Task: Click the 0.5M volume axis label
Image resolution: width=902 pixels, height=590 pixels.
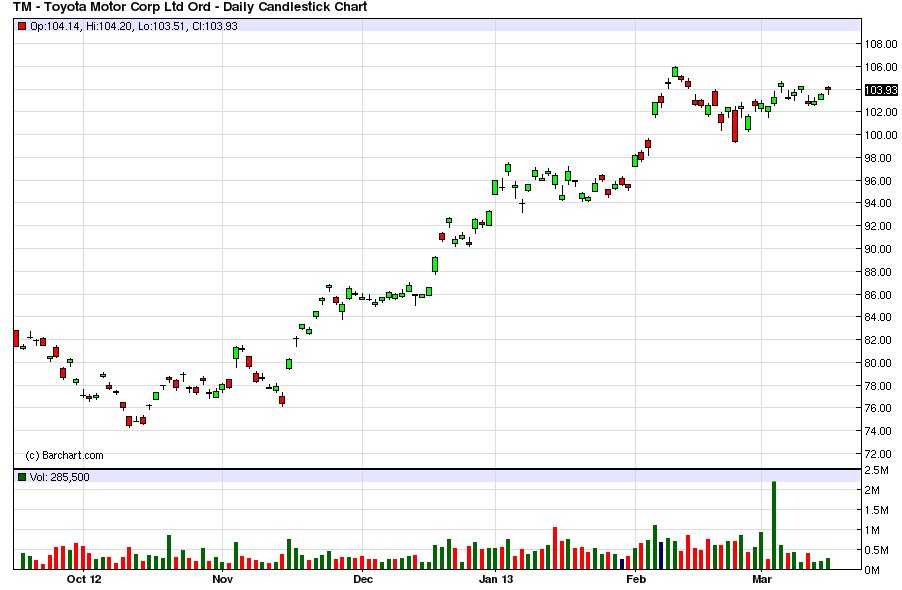Action: click(x=877, y=550)
